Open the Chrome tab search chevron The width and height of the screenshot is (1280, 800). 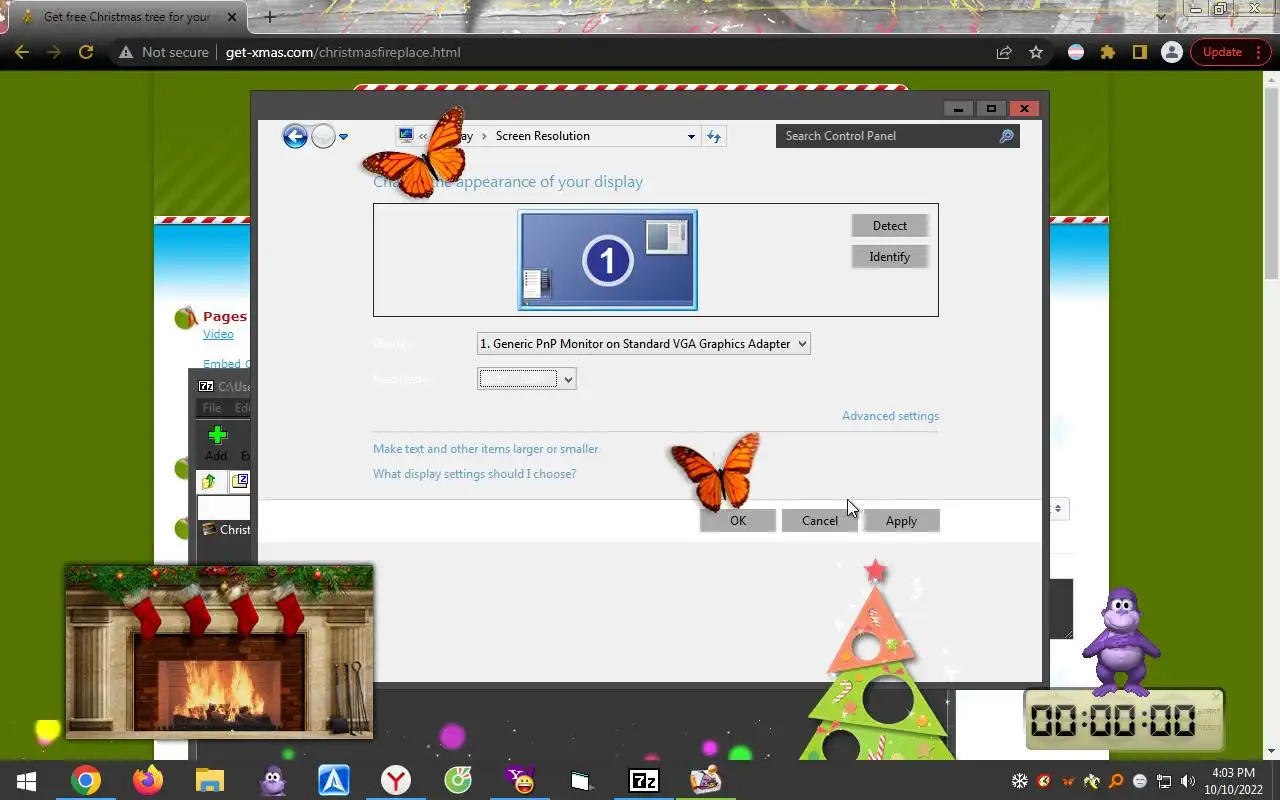[1160, 17]
